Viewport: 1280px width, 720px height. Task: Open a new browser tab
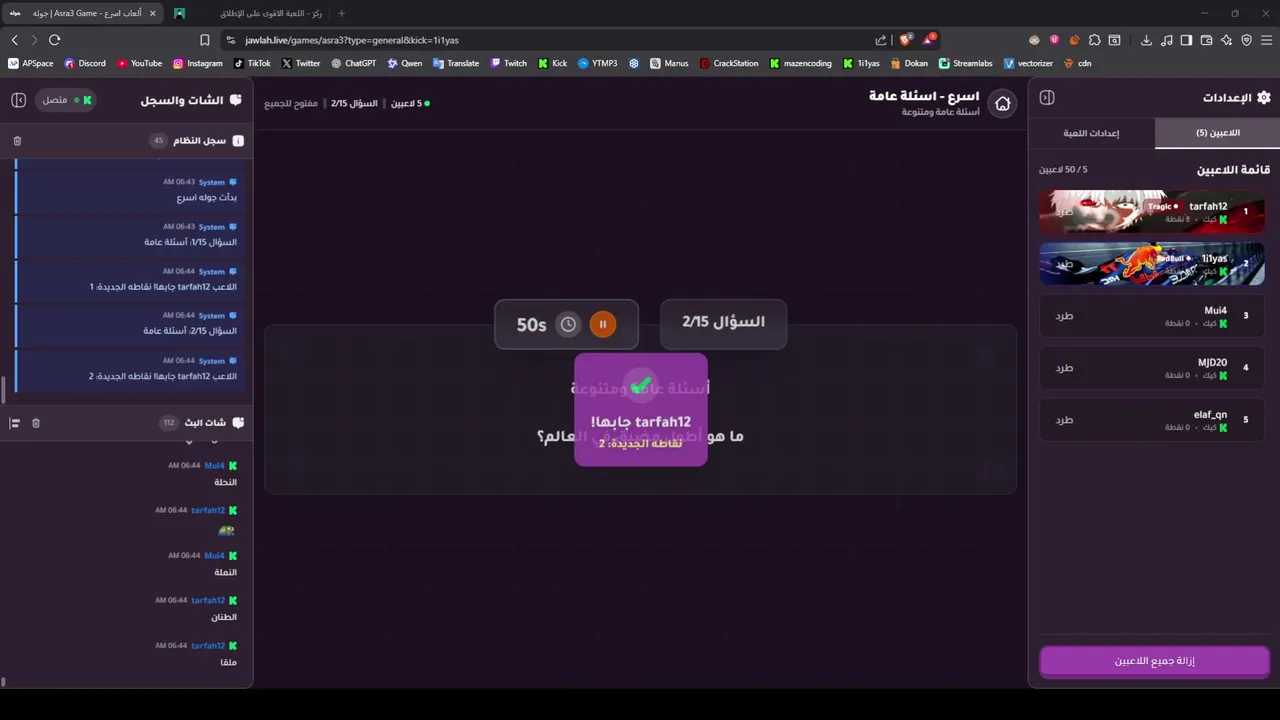[x=341, y=13]
